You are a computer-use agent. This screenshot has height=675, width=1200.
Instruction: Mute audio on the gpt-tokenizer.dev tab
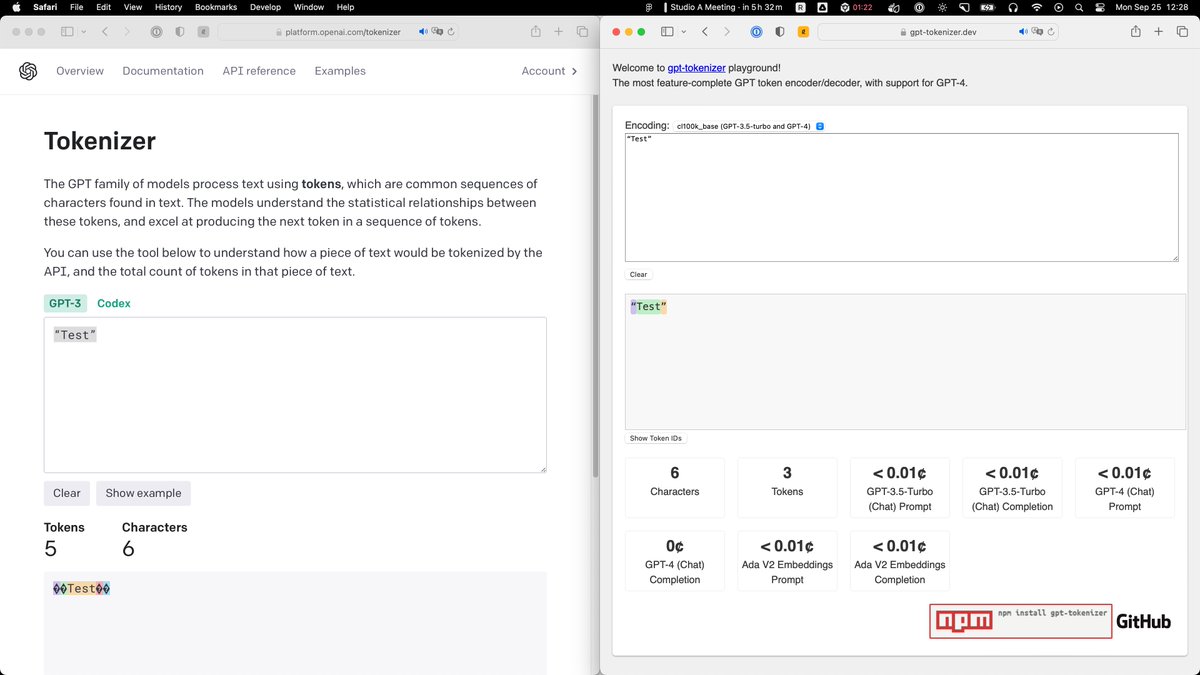[1024, 32]
